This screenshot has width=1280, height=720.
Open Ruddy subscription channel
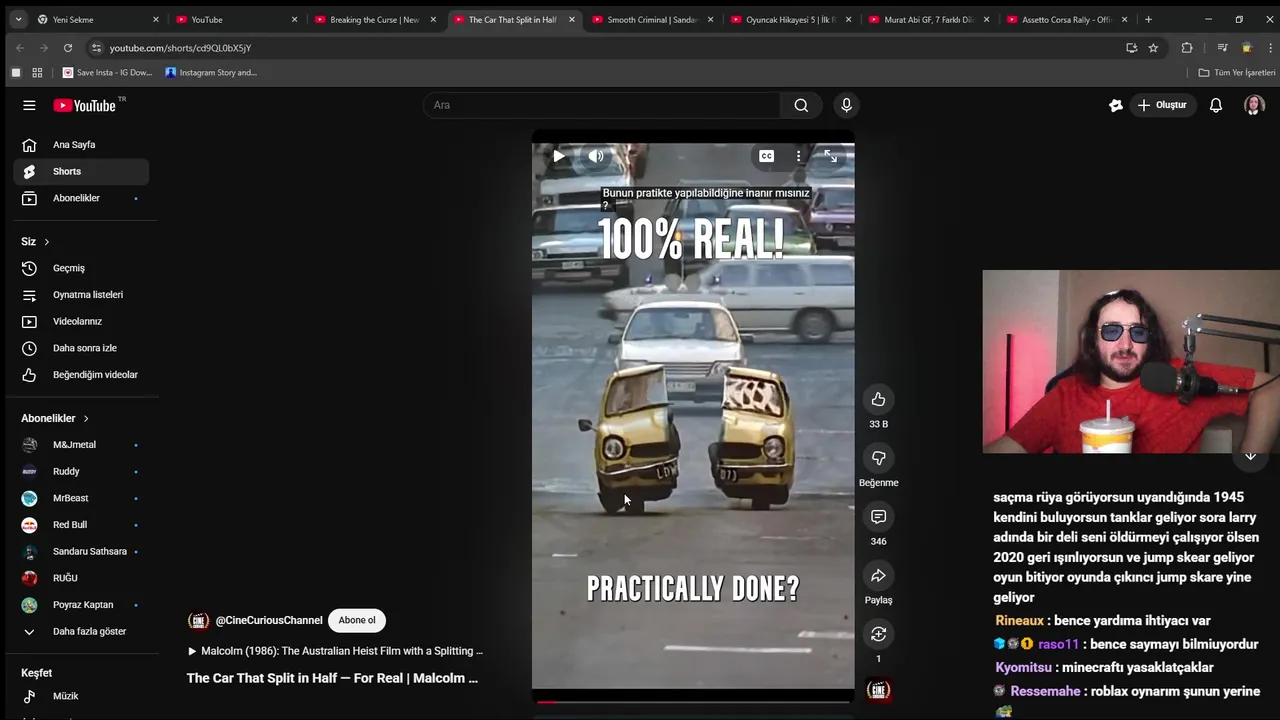(82, 472)
